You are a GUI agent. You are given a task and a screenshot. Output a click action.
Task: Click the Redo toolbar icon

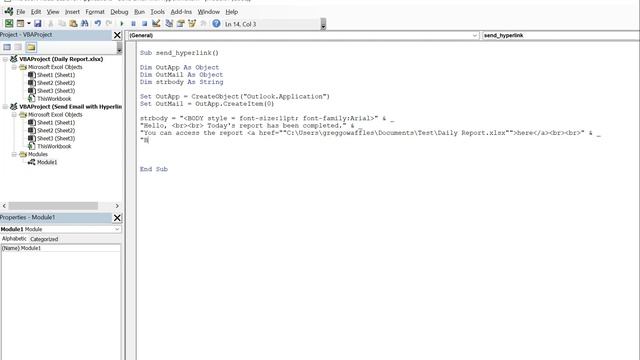pos(109,24)
